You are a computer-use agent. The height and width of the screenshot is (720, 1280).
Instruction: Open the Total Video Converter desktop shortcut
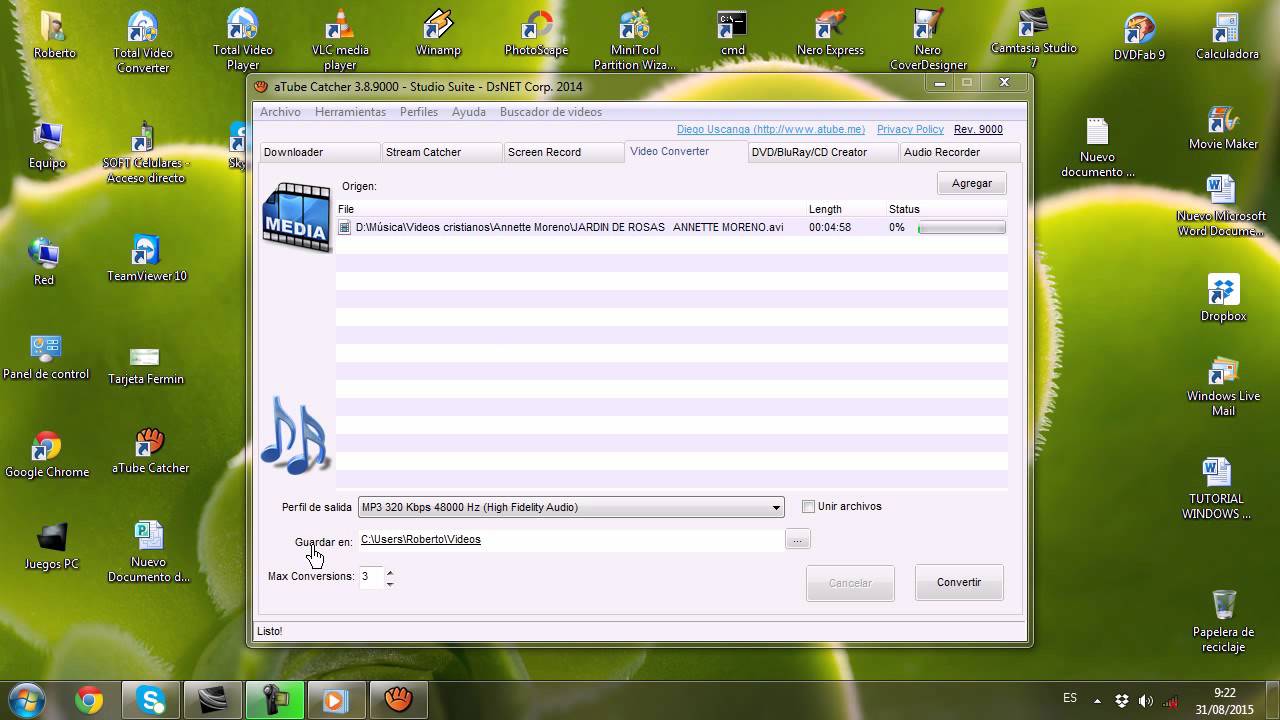tap(143, 42)
